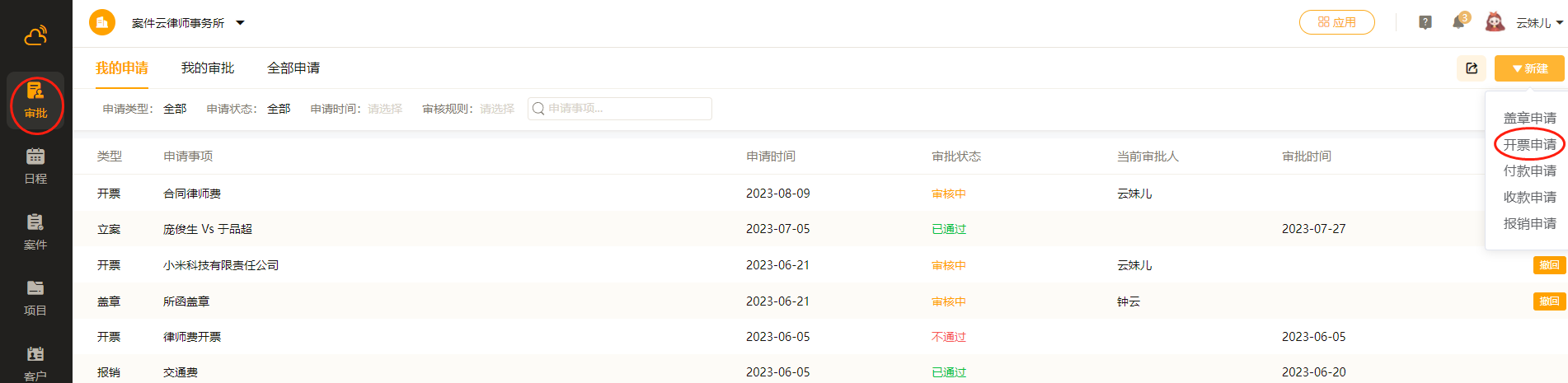Viewport: 1568px width, 383px height.
Task: Open the 申请时间 date selector
Action: (x=385, y=109)
